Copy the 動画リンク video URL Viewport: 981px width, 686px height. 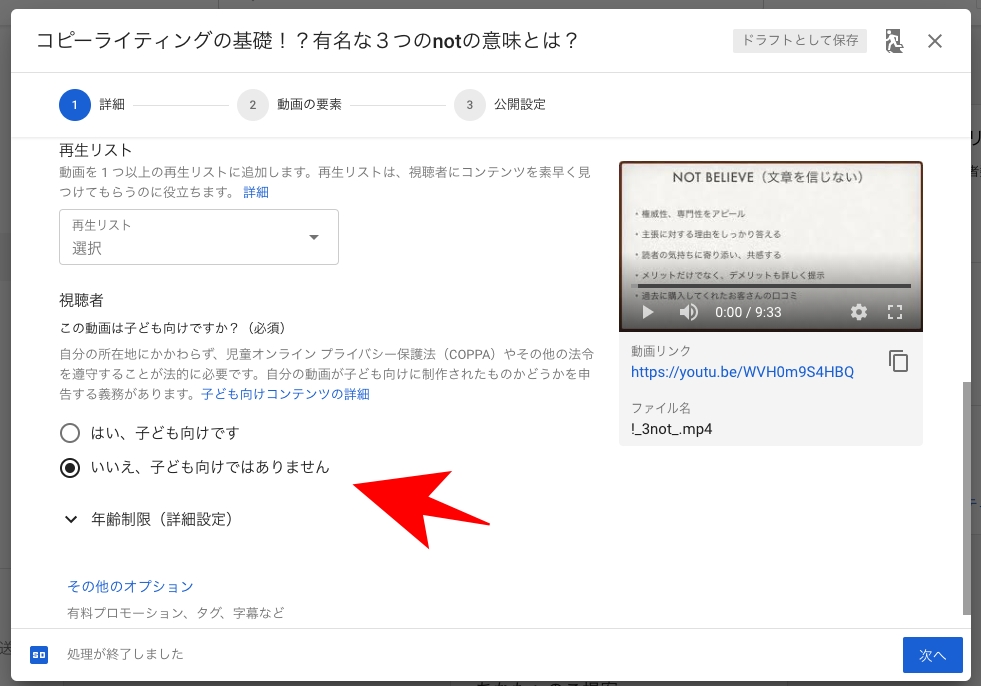[898, 362]
